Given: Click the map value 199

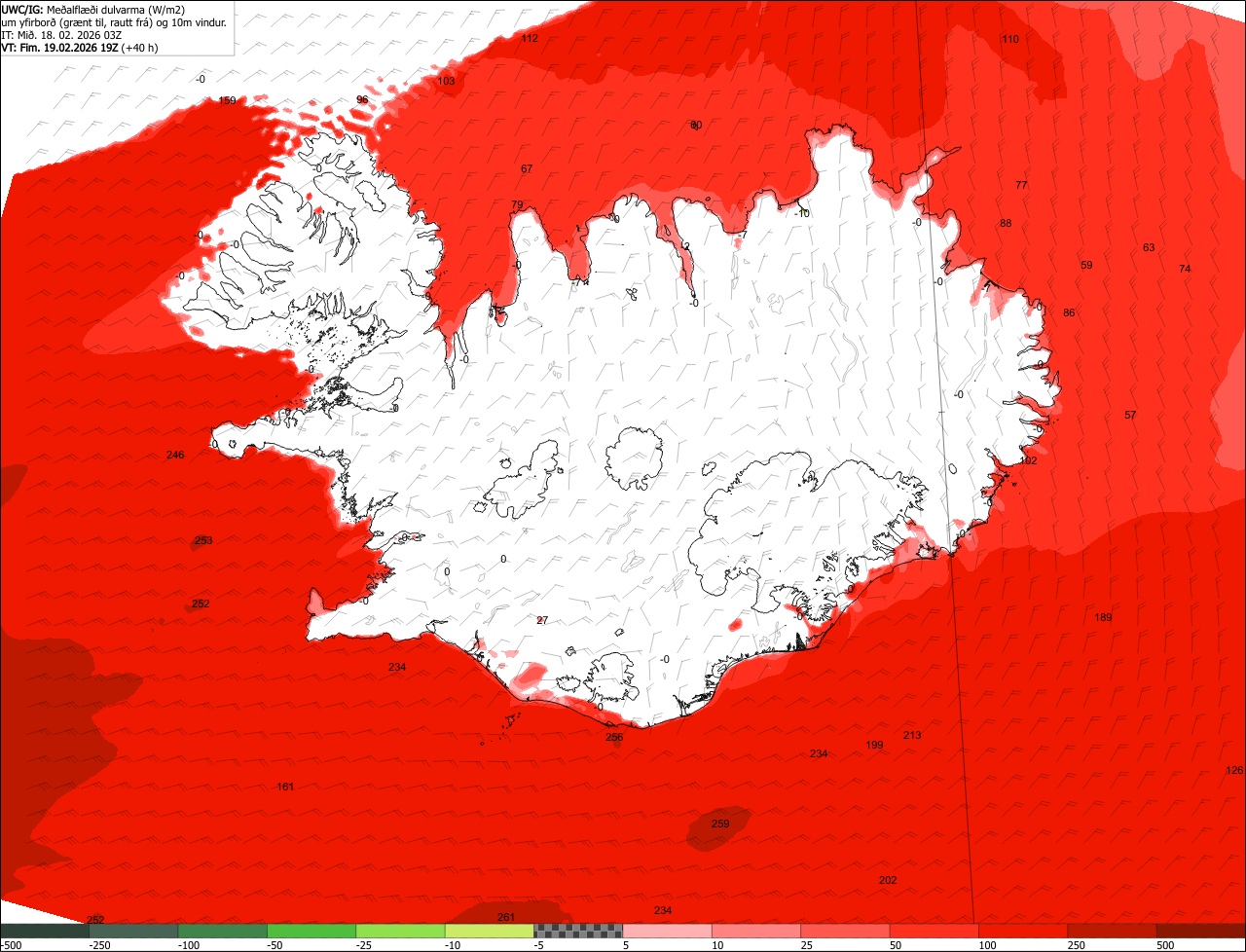Looking at the screenshot, I should [874, 745].
